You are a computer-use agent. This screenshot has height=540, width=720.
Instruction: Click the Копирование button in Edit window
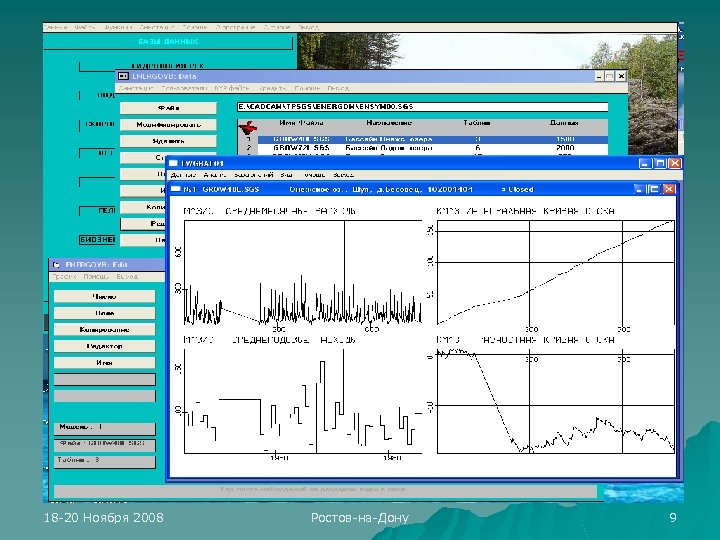tap(105, 329)
